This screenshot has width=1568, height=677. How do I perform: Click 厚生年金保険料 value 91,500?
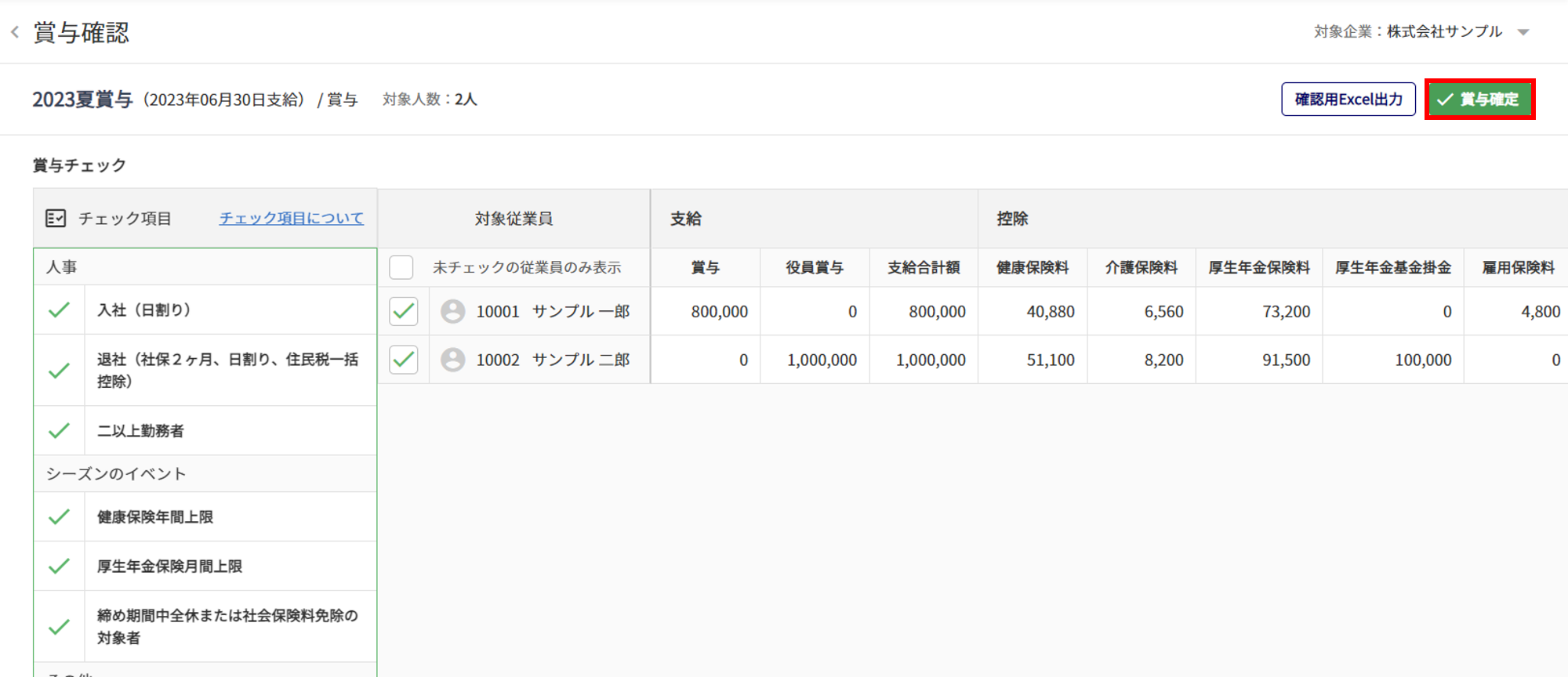tap(1286, 360)
